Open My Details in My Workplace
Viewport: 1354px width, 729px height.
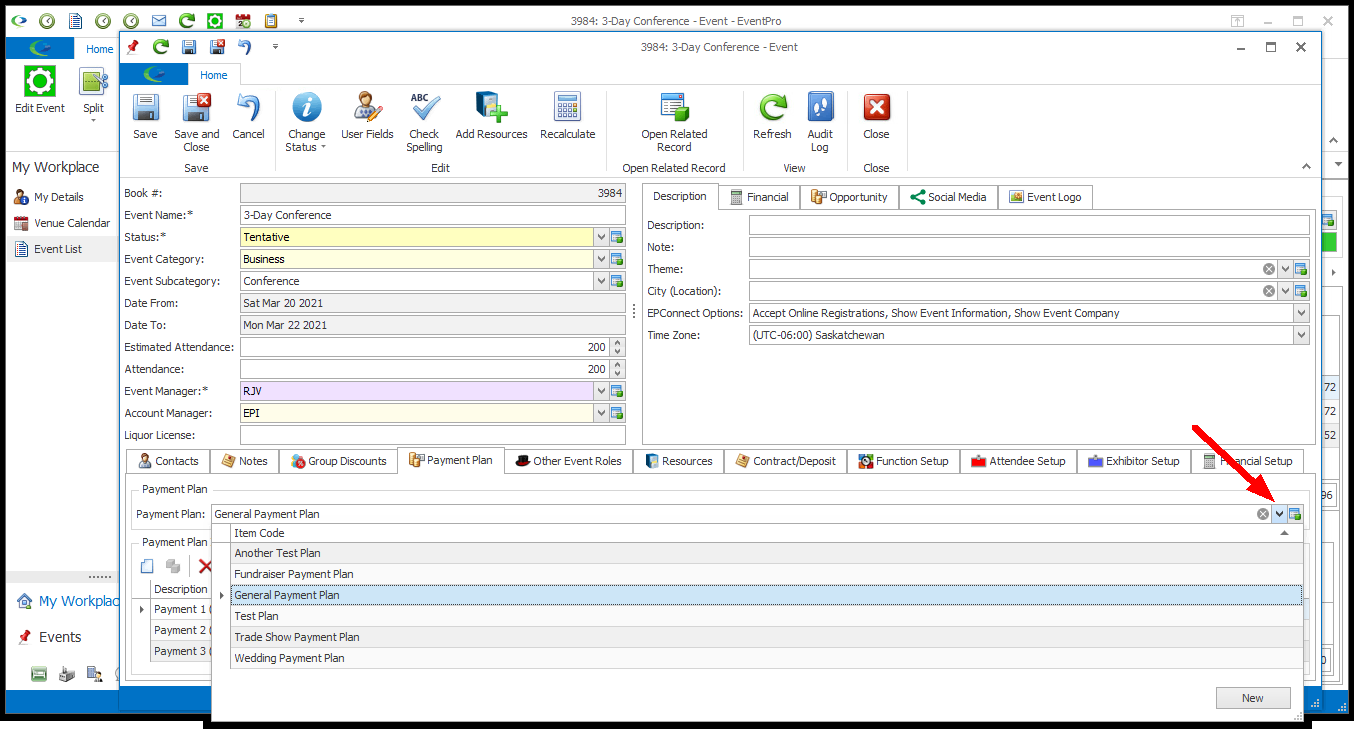(x=59, y=197)
